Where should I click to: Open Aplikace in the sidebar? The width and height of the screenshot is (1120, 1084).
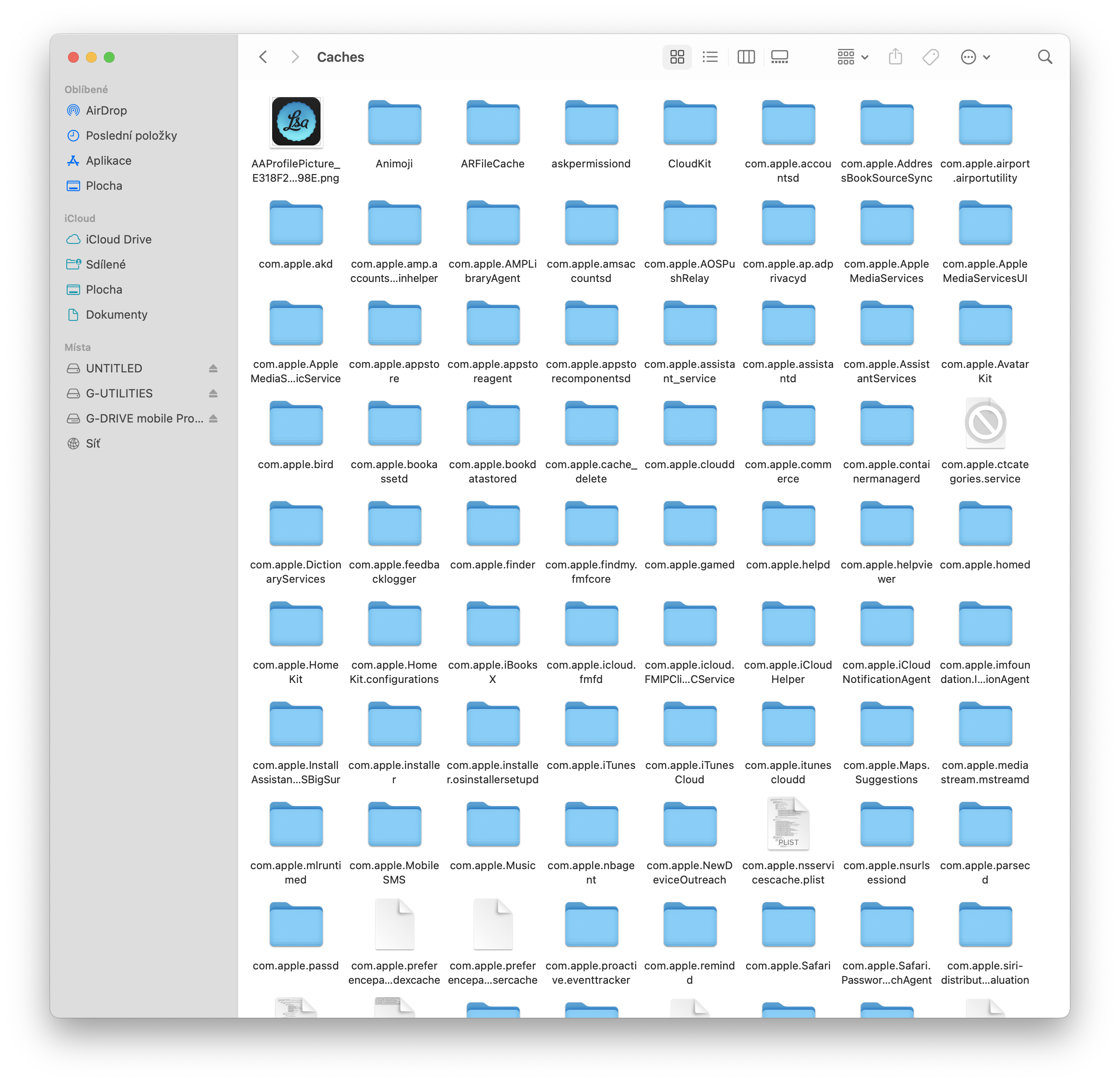point(109,161)
